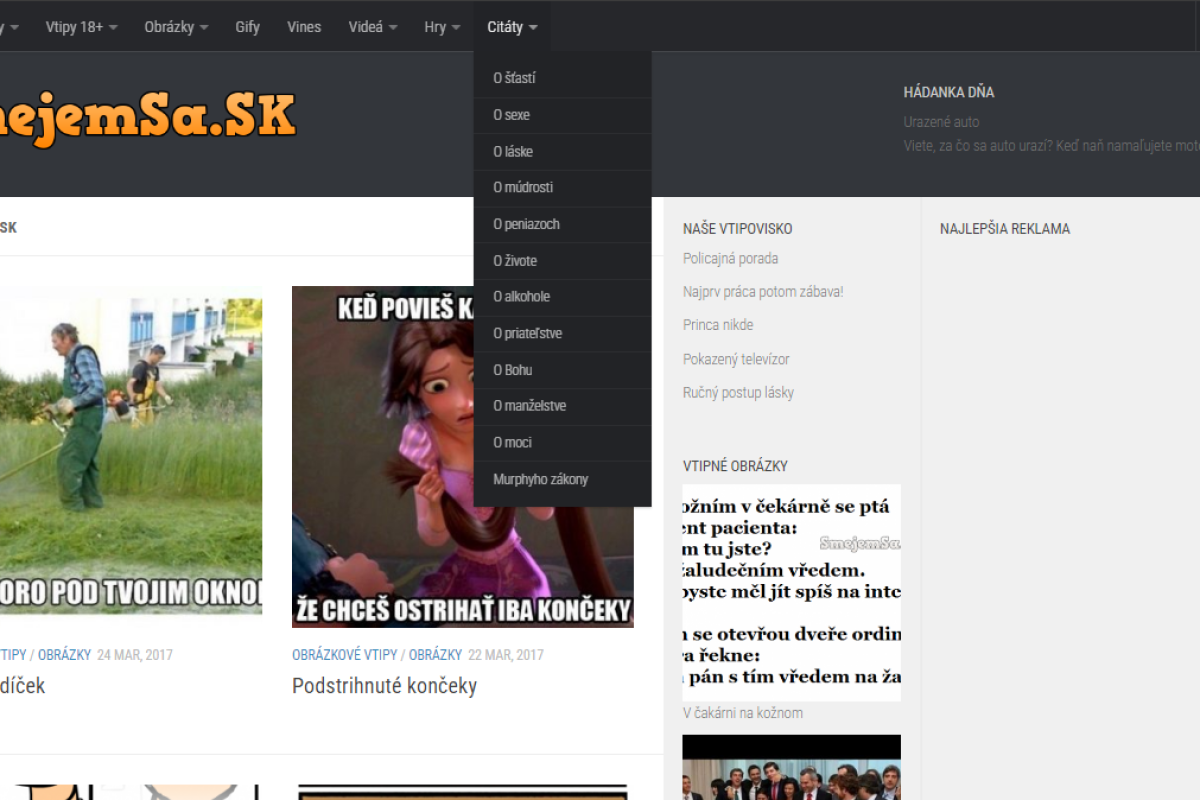Open the waiting room joke image thumbnail

pos(792,593)
